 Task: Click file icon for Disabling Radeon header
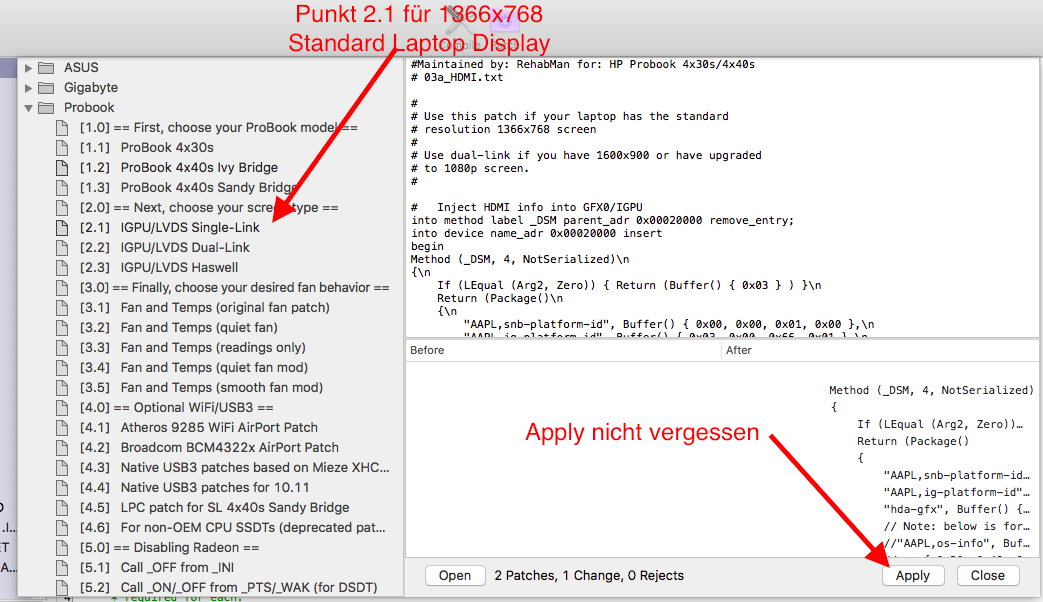pos(62,547)
